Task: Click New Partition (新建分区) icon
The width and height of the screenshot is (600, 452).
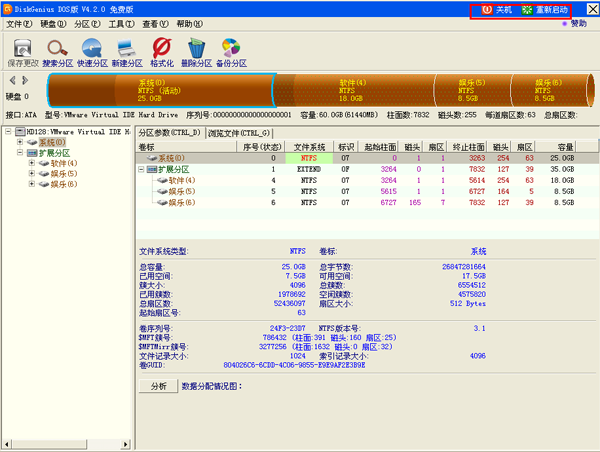Action: click(127, 52)
